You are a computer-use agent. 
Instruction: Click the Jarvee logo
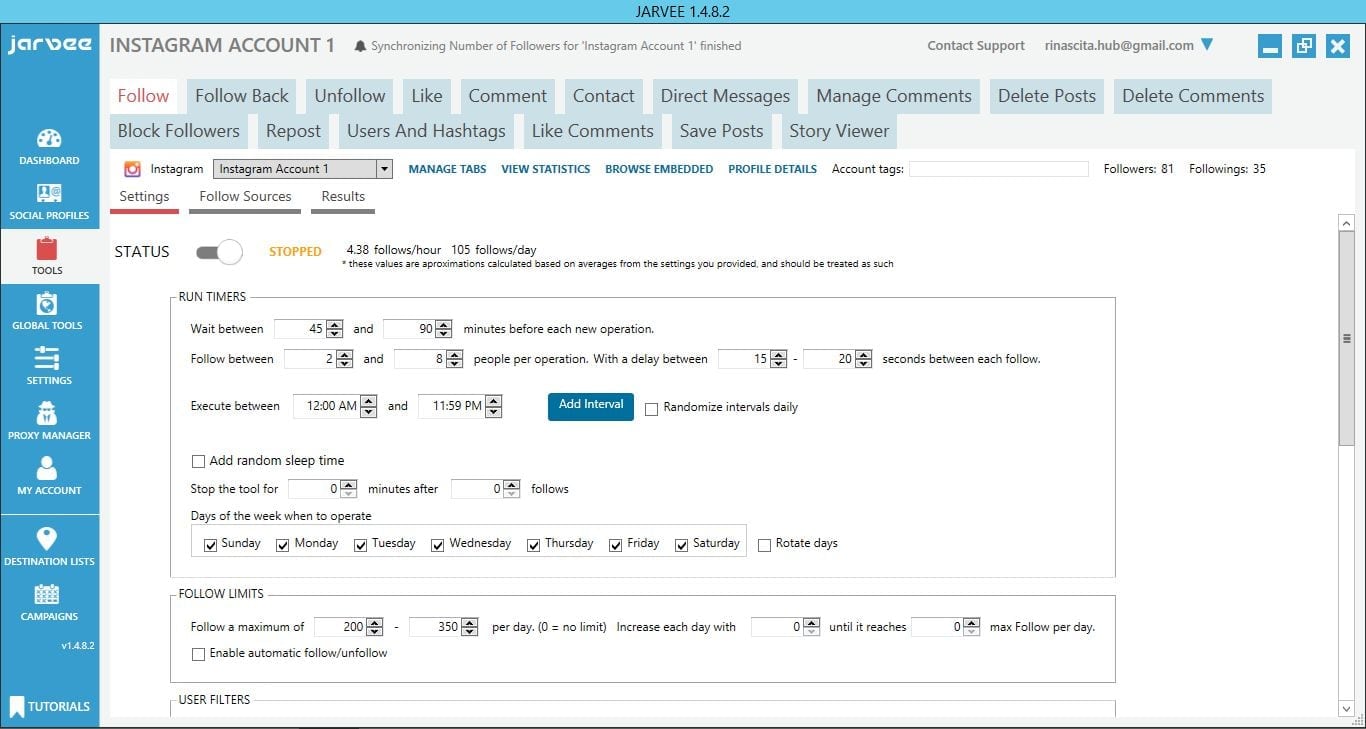49,45
